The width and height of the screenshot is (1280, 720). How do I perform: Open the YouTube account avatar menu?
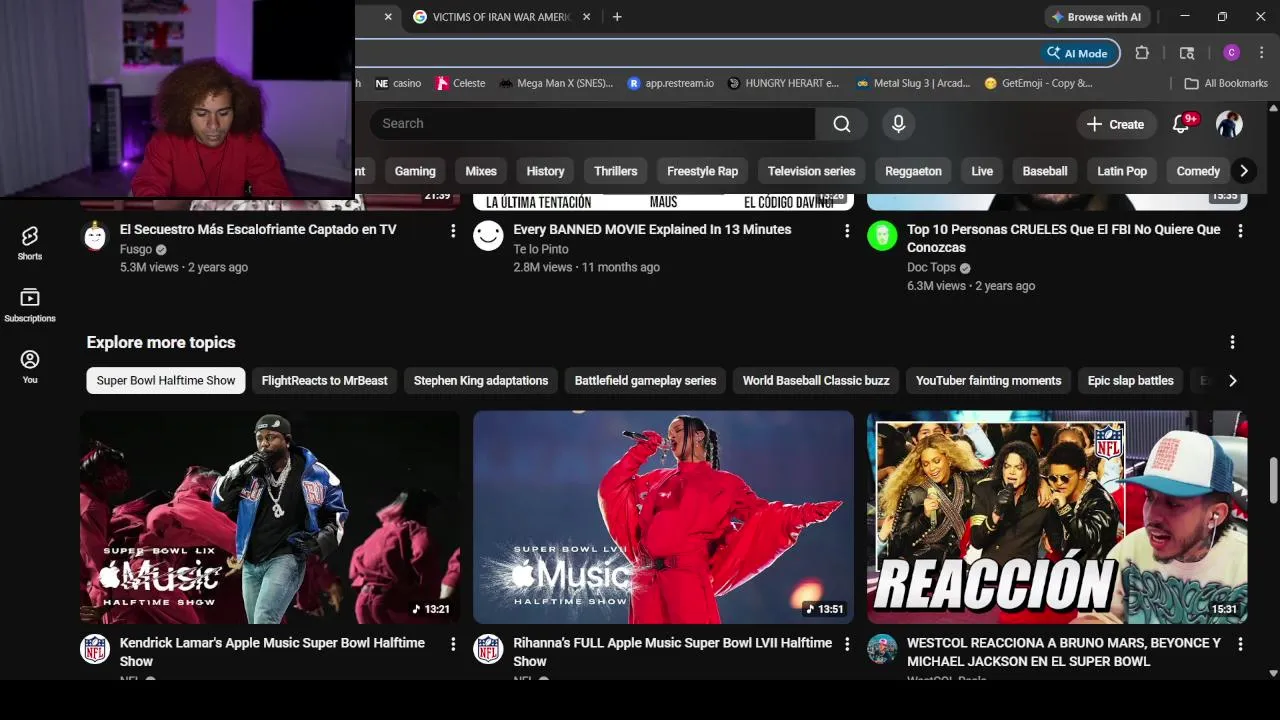[1229, 124]
